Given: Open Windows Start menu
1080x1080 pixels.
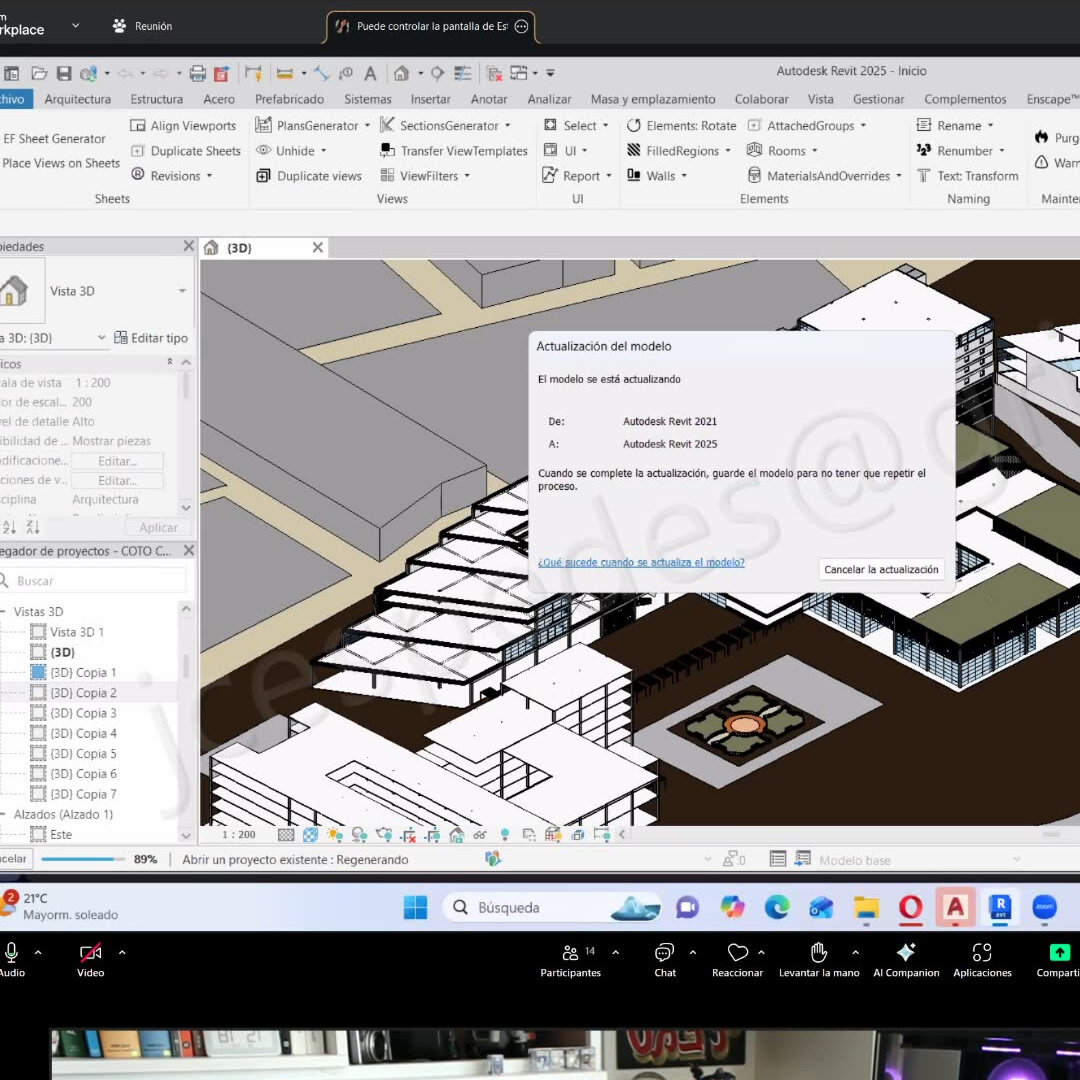Looking at the screenshot, I should (415, 908).
